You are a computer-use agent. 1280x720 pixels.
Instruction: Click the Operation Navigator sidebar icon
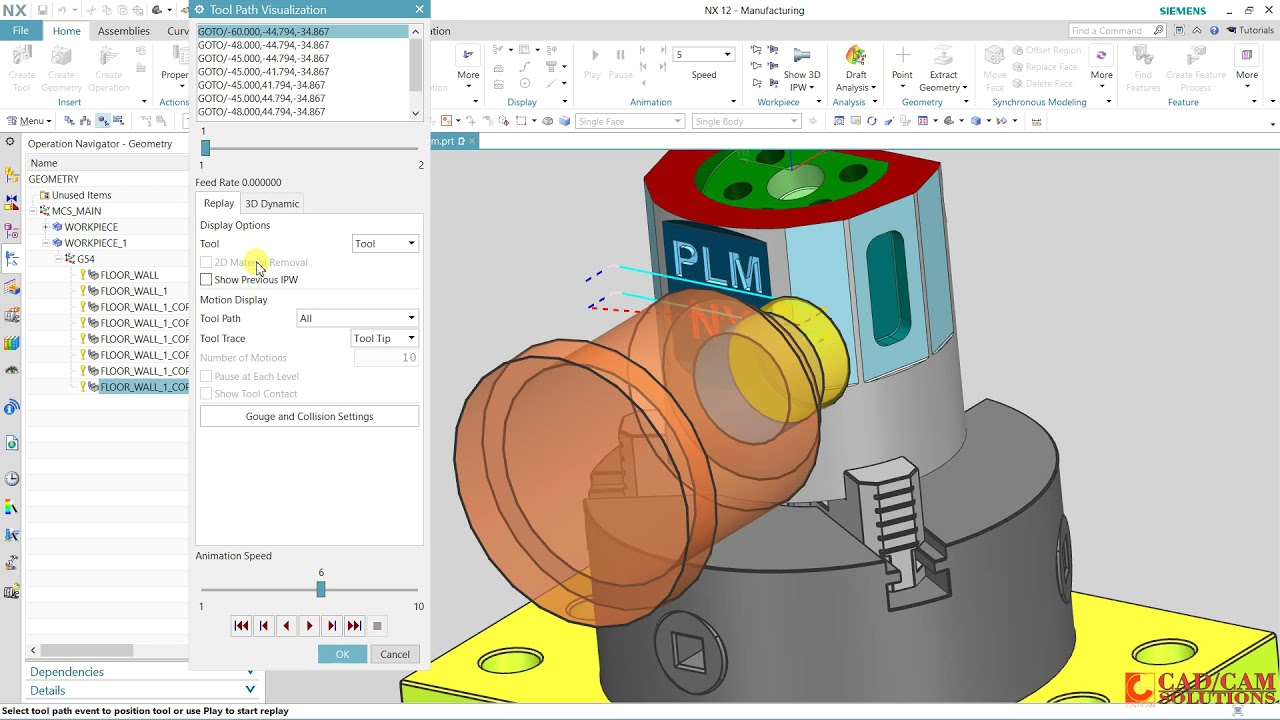point(12,258)
